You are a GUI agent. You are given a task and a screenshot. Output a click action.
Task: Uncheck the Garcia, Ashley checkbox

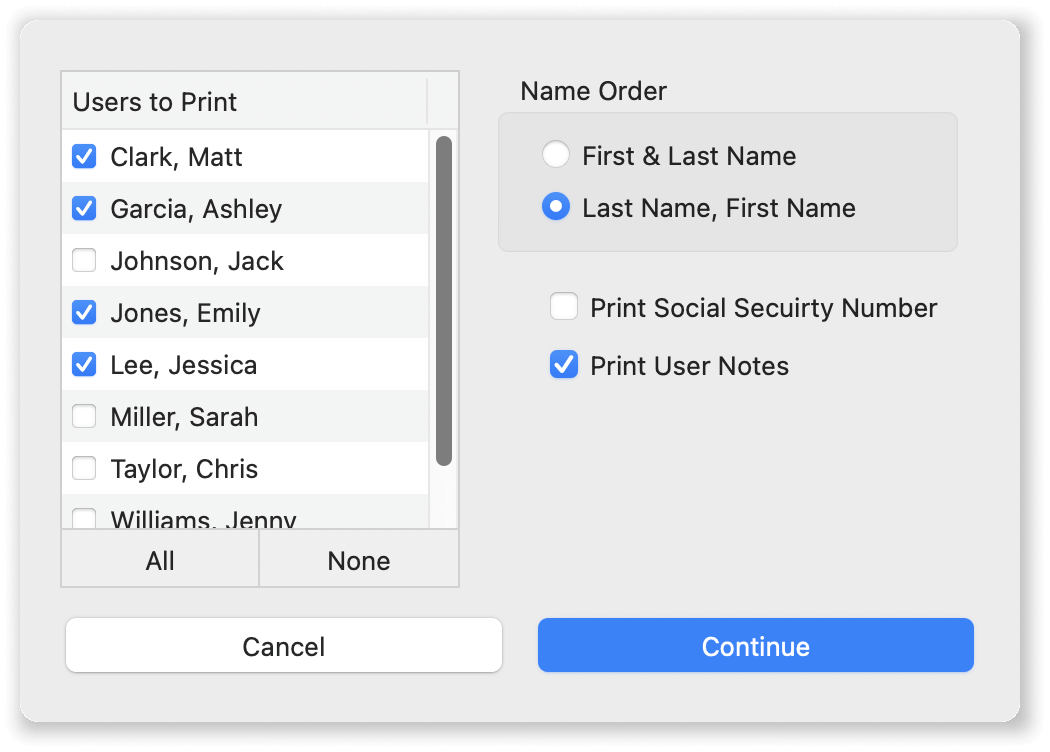coord(84,208)
